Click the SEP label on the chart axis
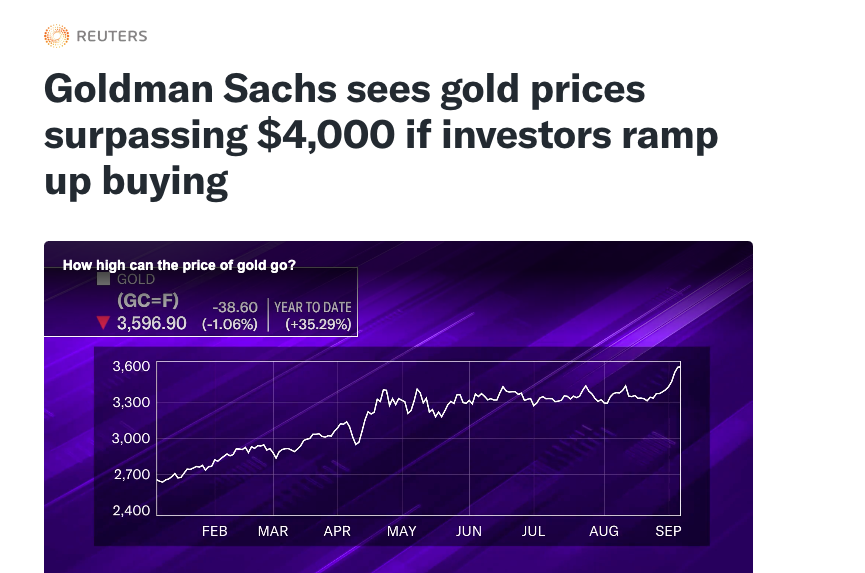This screenshot has height=573, width=865. click(x=667, y=531)
